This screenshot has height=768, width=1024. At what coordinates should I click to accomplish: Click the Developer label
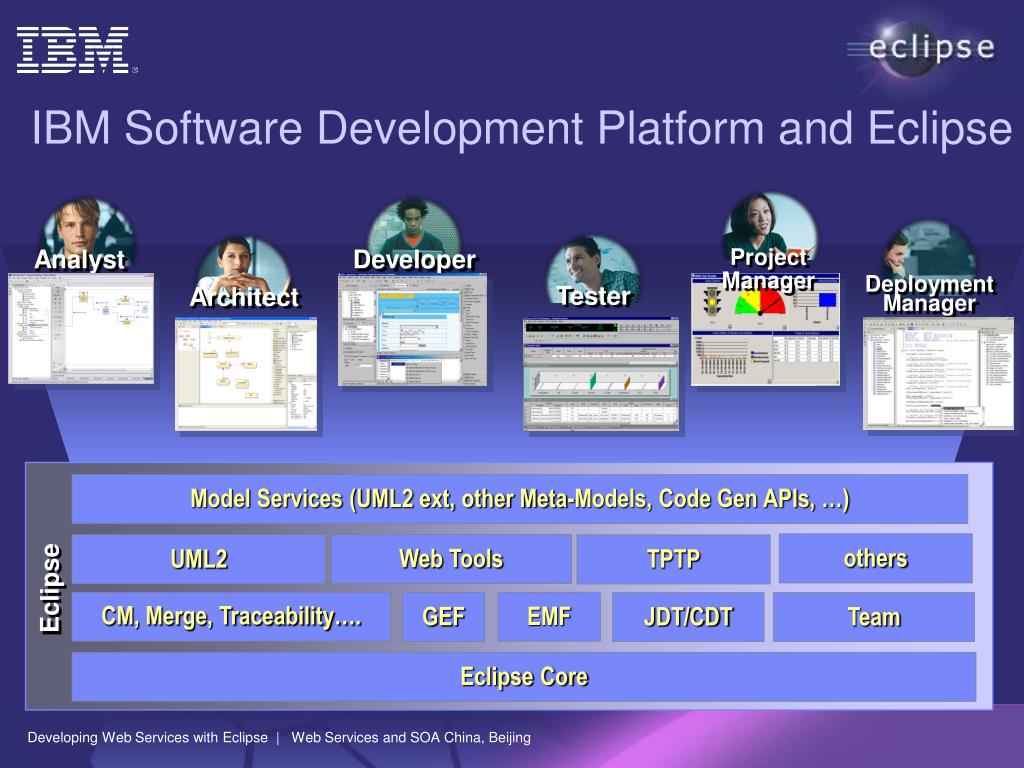(x=415, y=260)
